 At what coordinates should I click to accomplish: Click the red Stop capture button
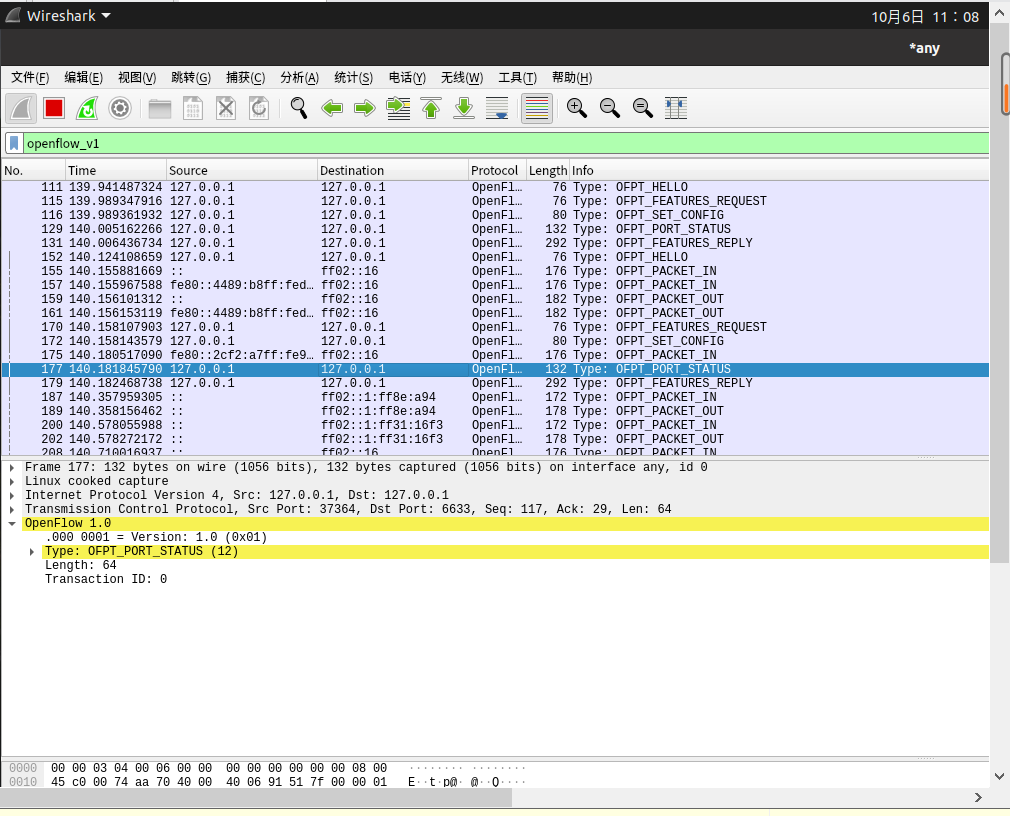tap(54, 108)
